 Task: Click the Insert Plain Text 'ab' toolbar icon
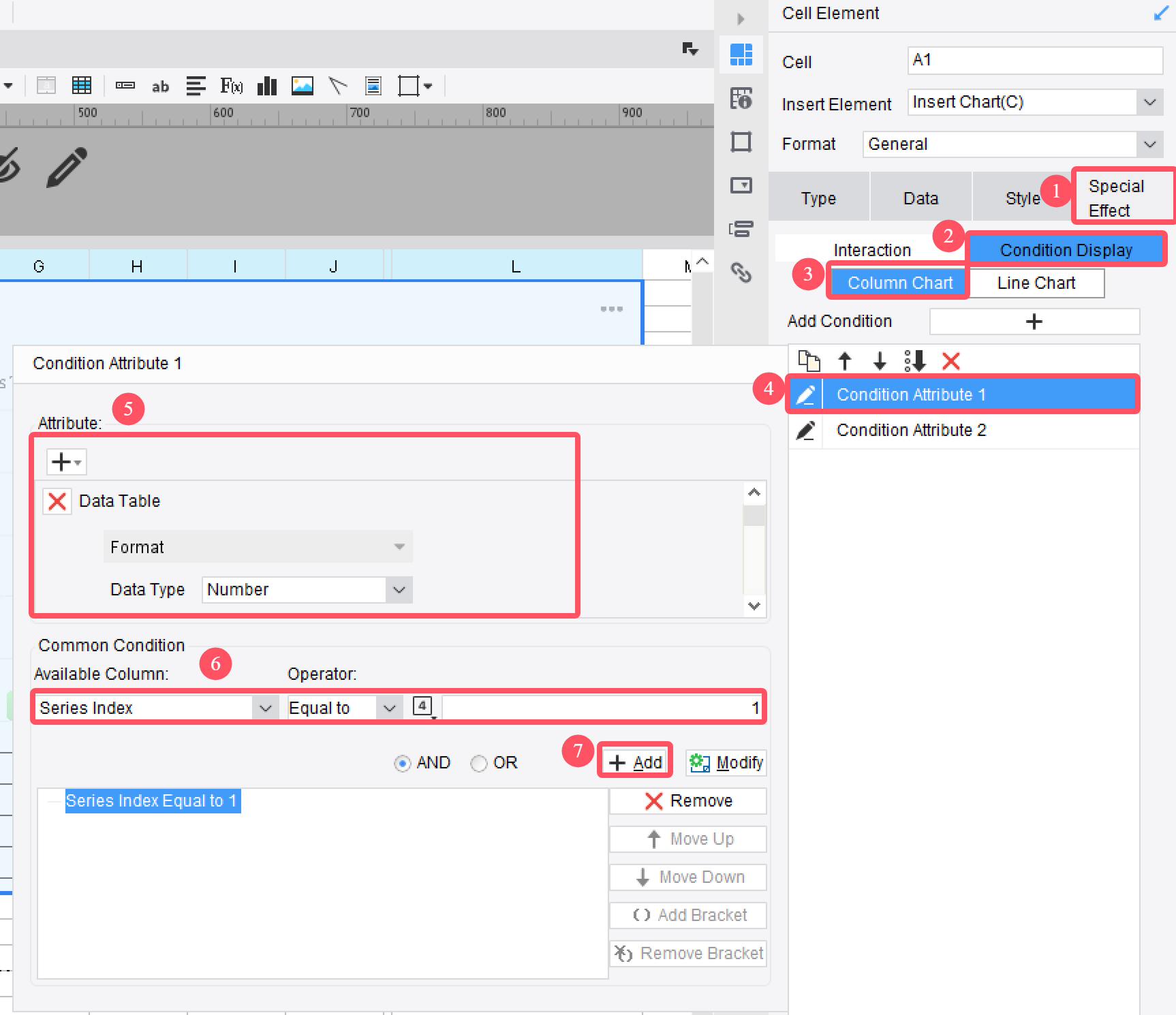click(x=160, y=87)
